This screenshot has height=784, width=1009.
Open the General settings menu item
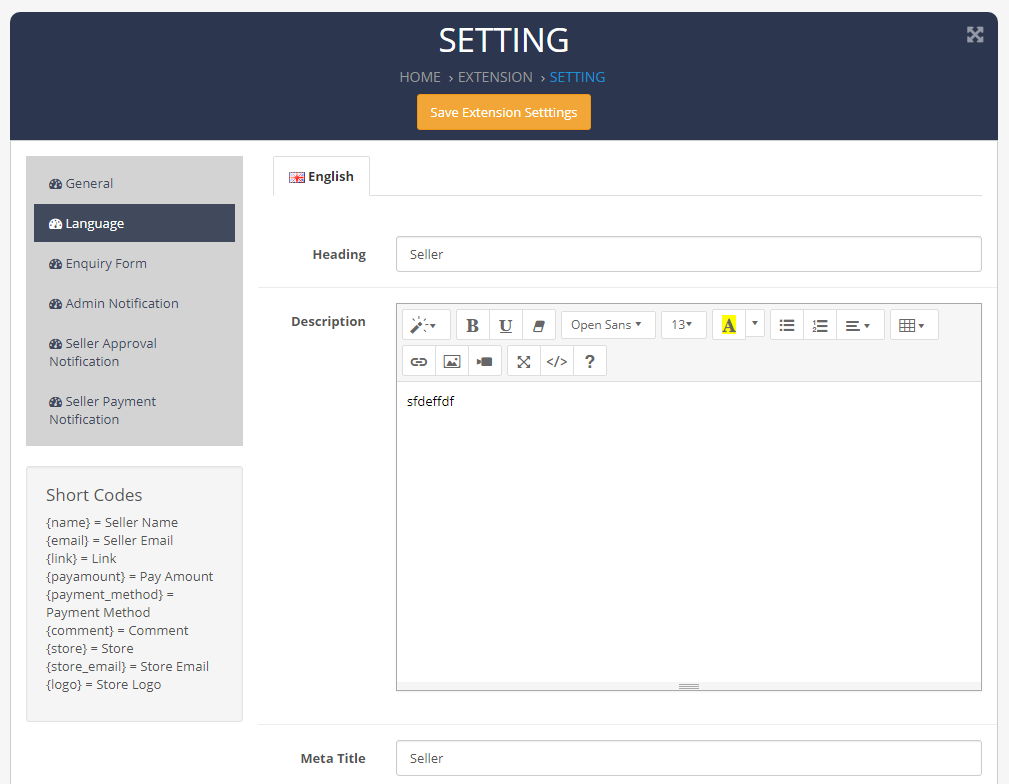[x=134, y=183]
